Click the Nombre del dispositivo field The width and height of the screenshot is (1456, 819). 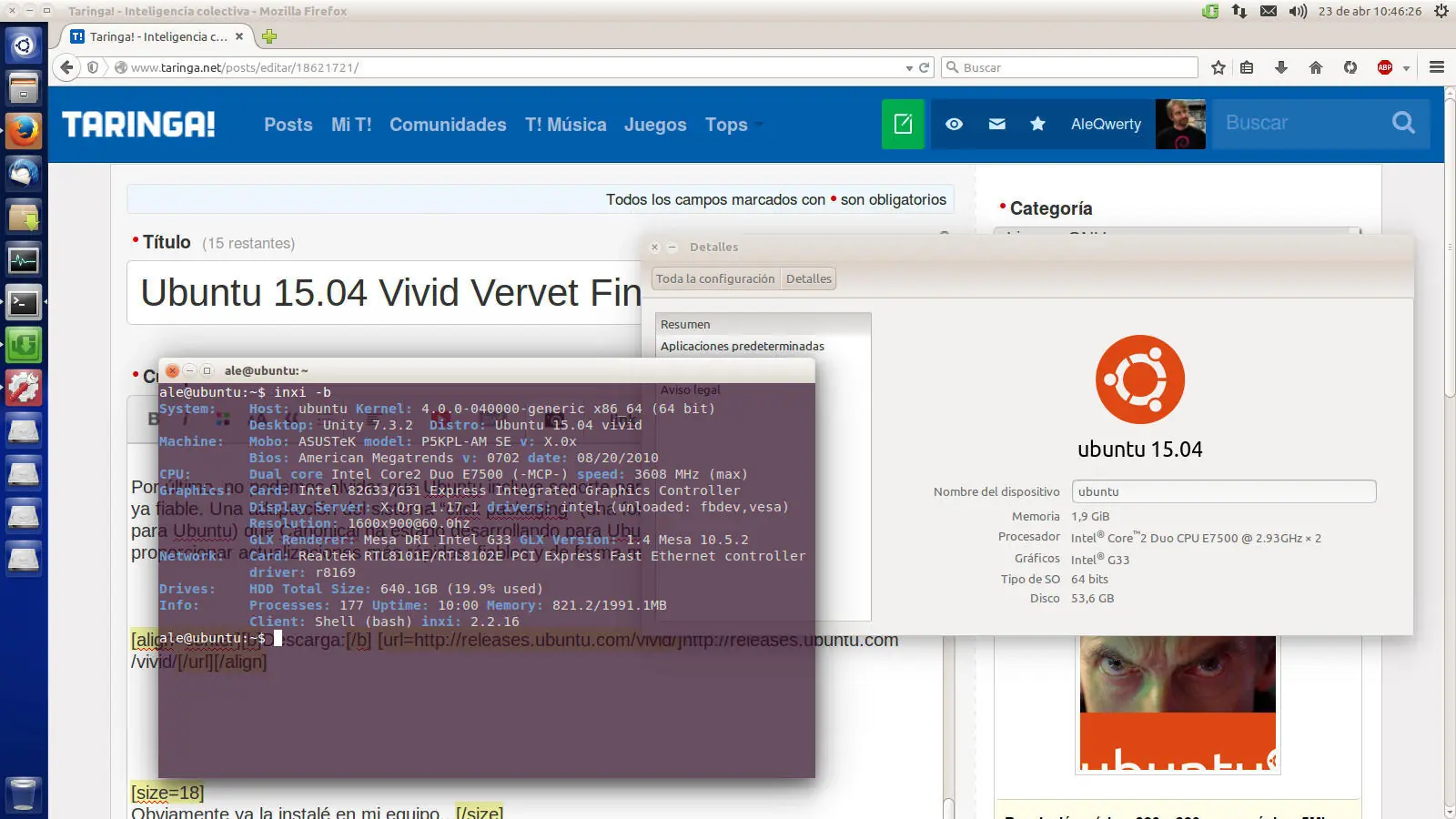coord(1224,491)
